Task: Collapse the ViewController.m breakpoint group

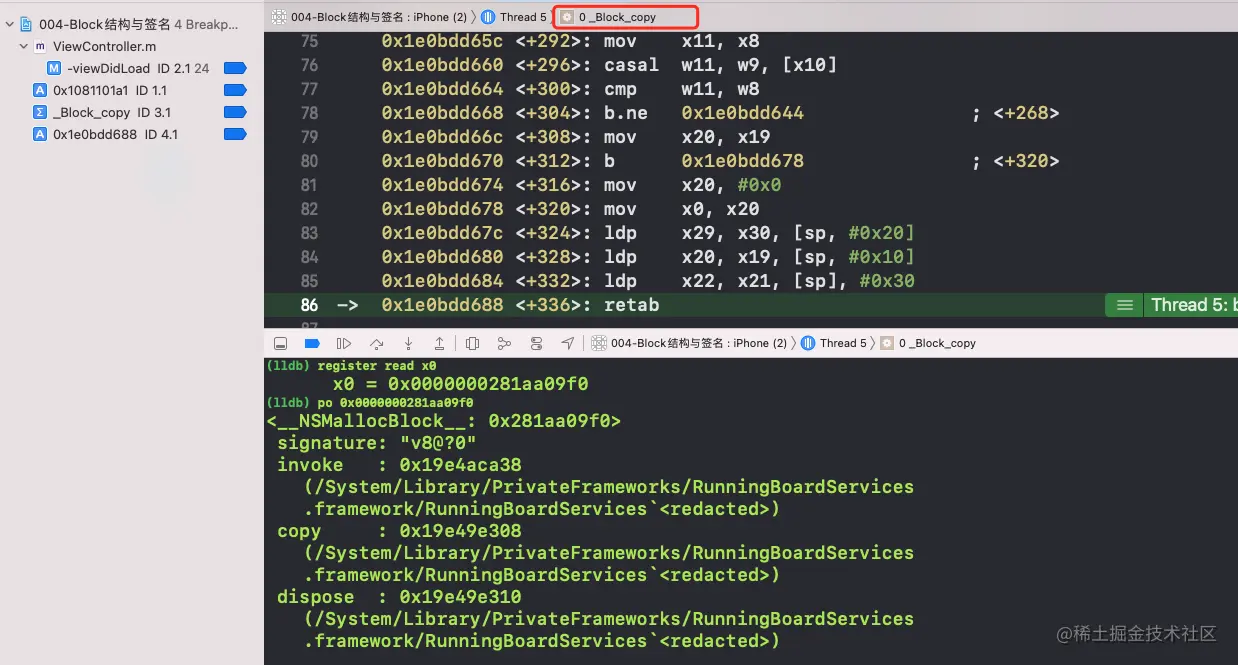Action: [23, 46]
